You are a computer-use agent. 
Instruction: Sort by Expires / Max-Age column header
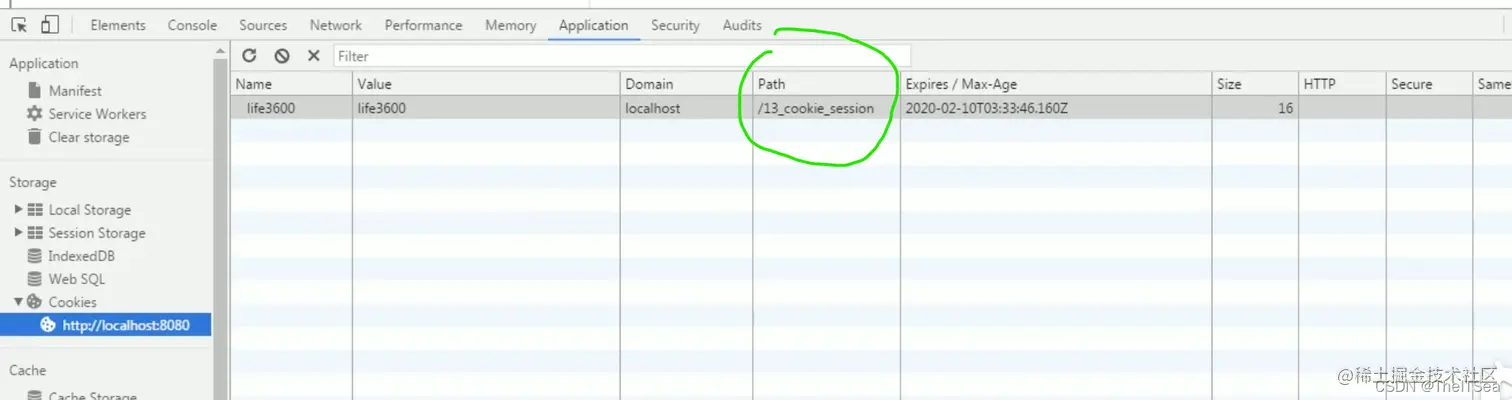click(1056, 84)
